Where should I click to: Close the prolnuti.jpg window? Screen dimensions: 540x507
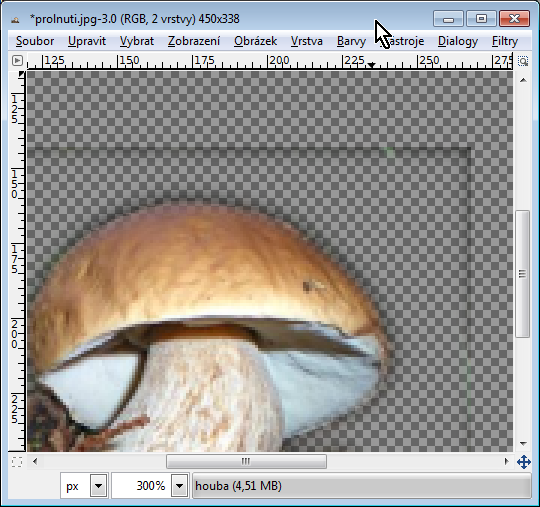(x=514, y=19)
